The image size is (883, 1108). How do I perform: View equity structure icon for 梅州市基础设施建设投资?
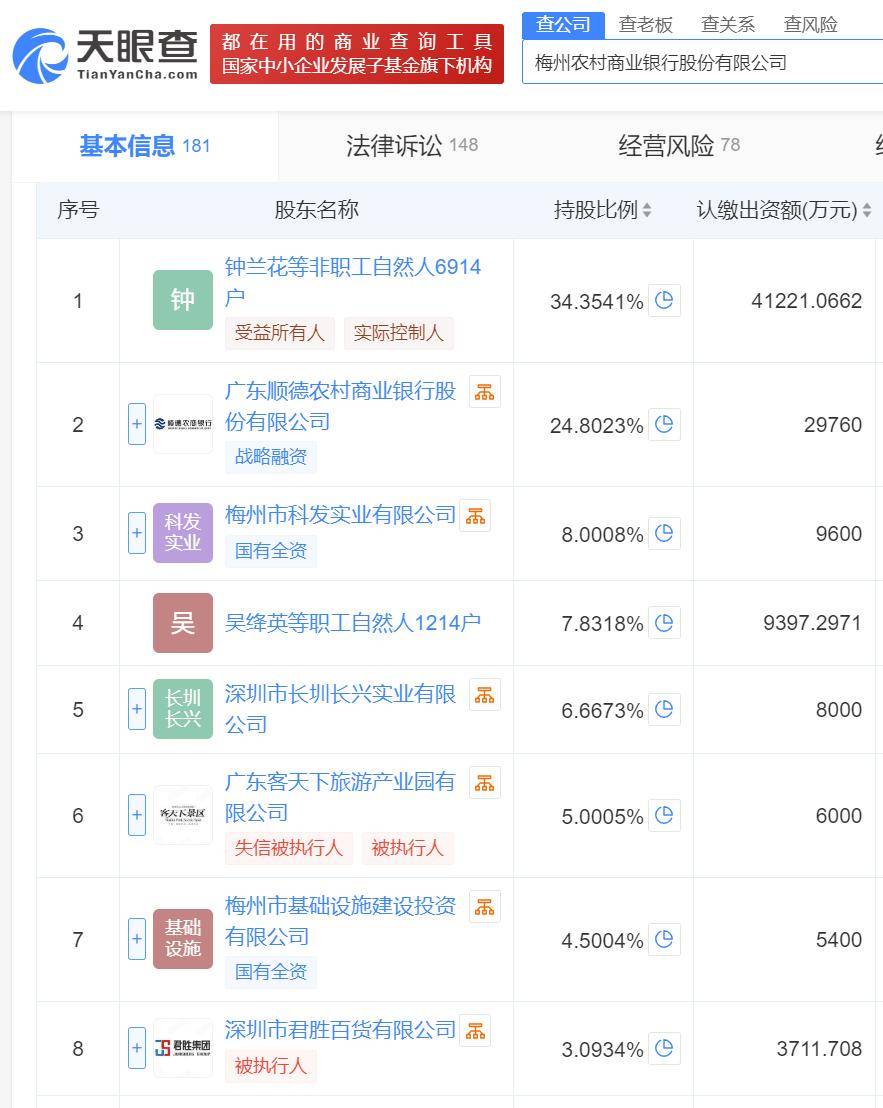(x=485, y=907)
